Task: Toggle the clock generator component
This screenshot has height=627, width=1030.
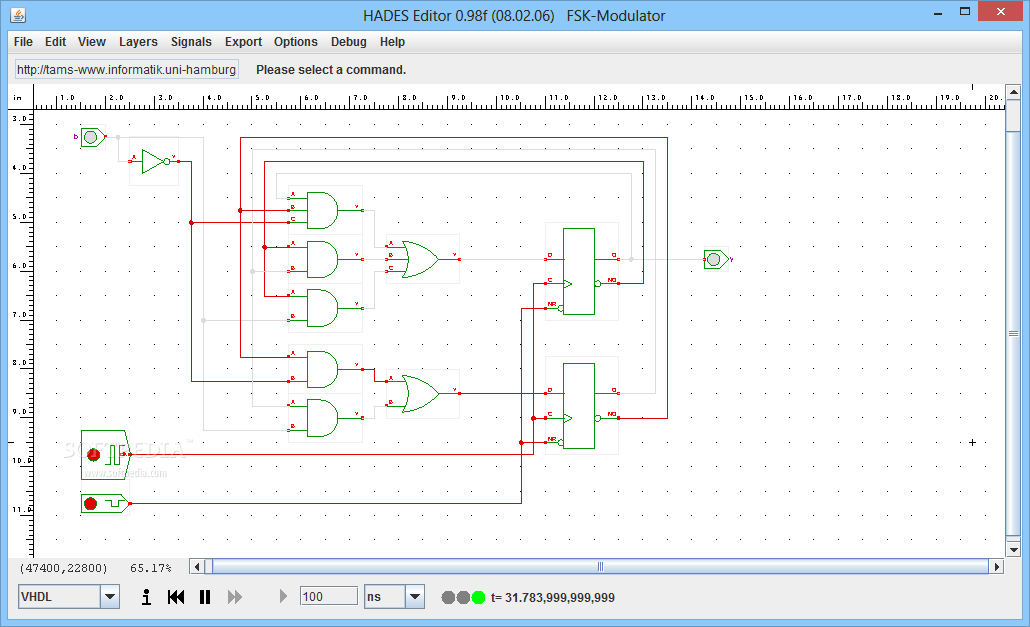Action: (x=104, y=454)
